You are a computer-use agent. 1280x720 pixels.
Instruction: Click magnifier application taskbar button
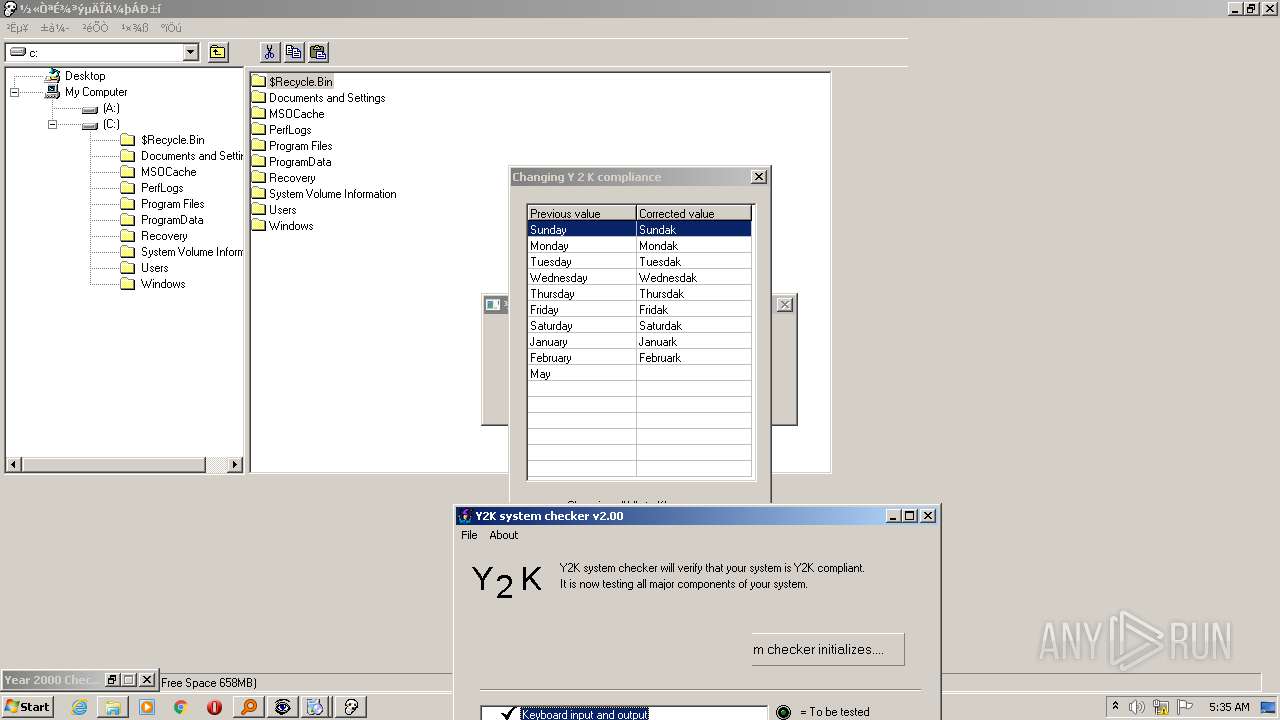[249, 707]
